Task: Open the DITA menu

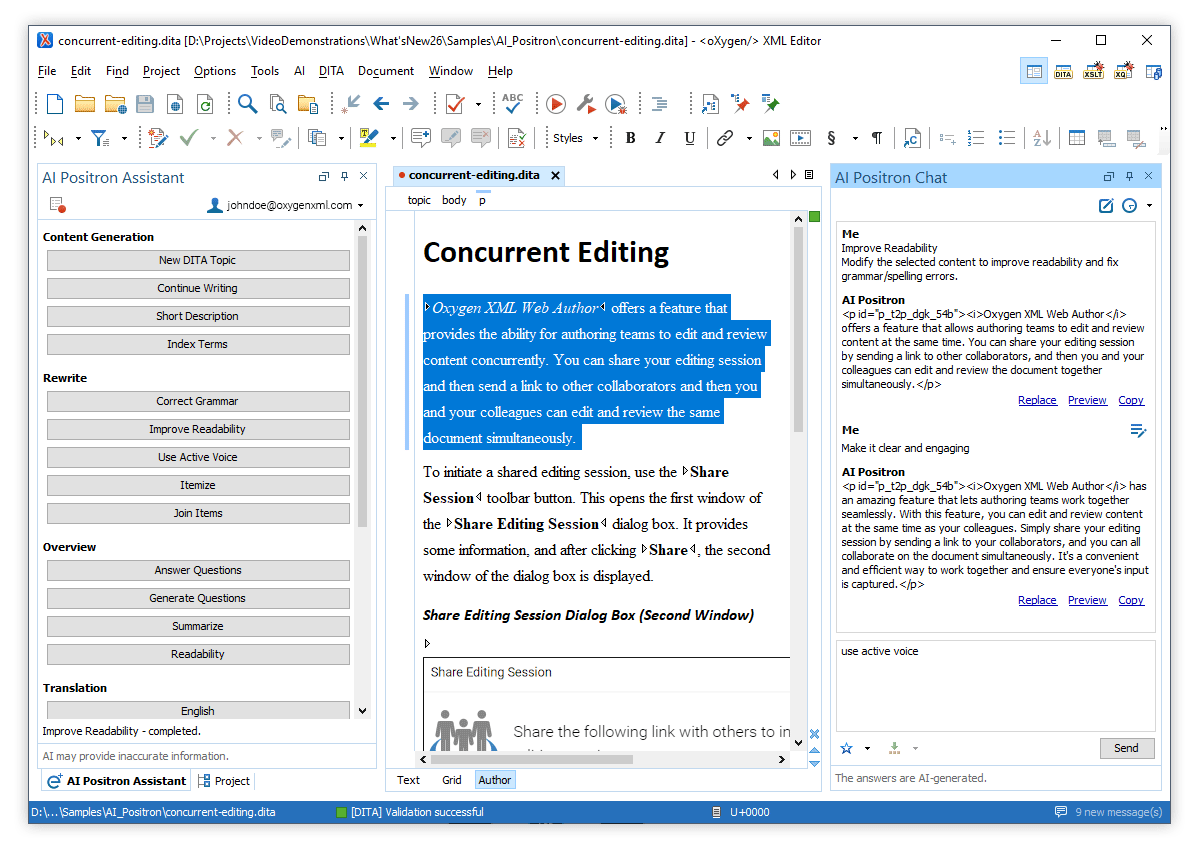Action: (x=331, y=71)
